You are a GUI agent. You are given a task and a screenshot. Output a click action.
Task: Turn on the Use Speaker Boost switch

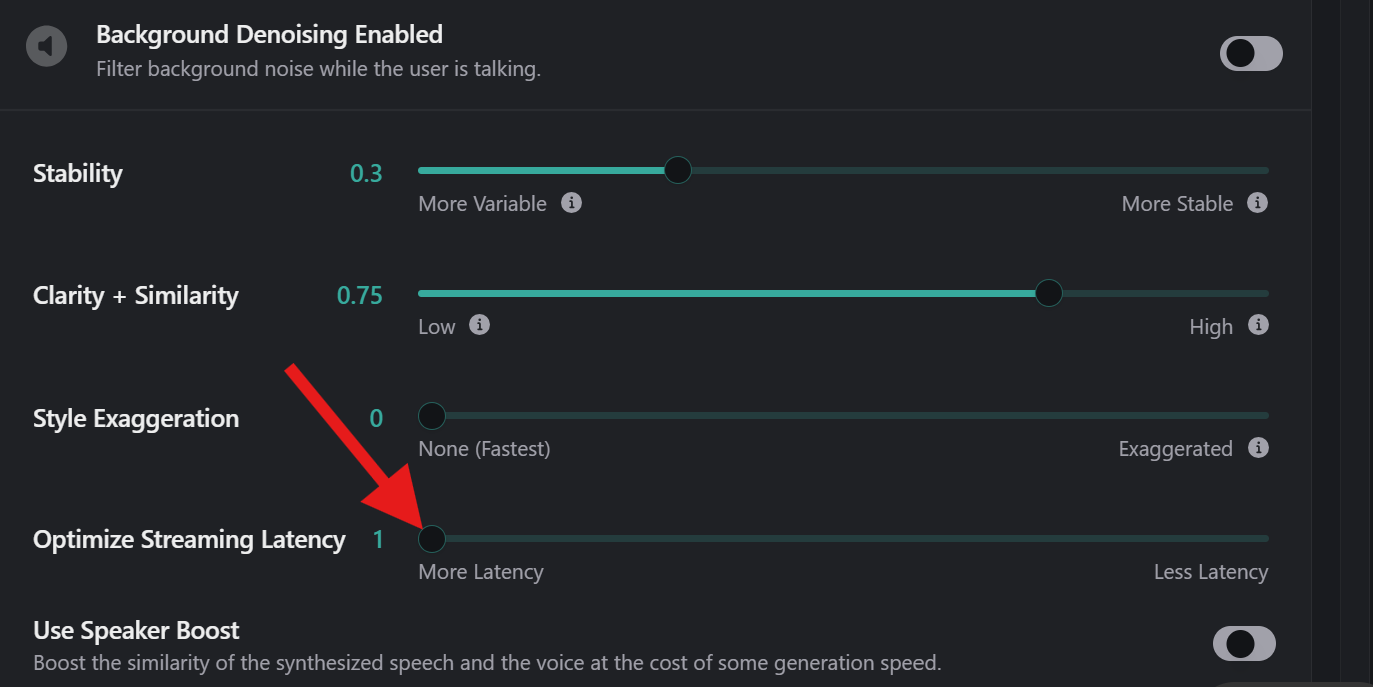point(1244,644)
